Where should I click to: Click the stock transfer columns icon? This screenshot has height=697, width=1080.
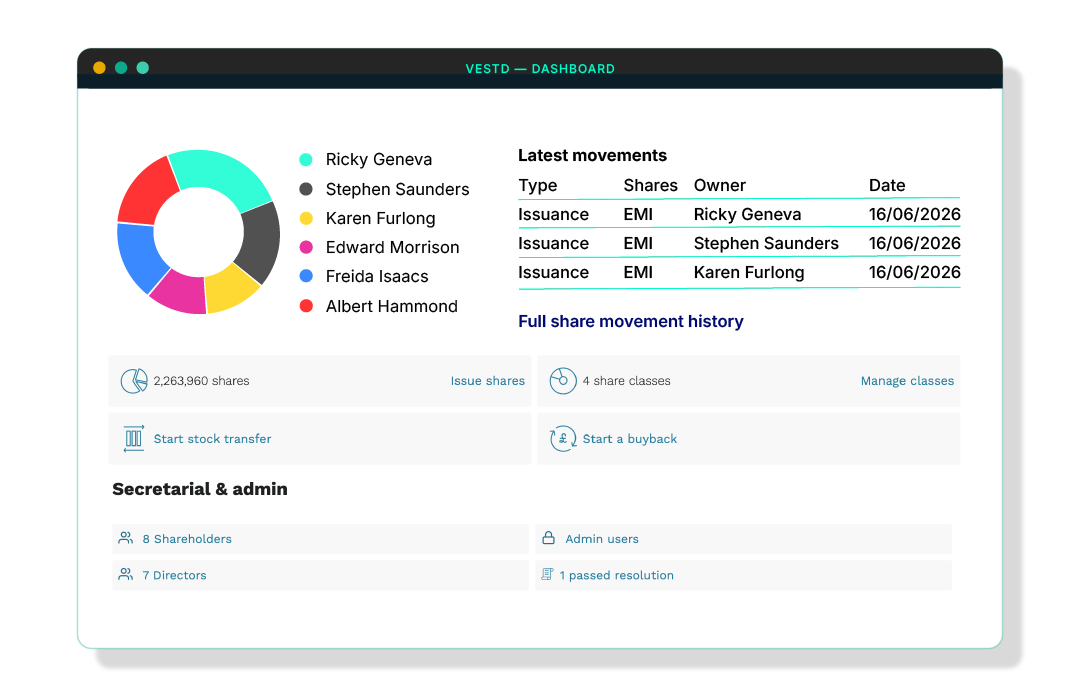134,439
